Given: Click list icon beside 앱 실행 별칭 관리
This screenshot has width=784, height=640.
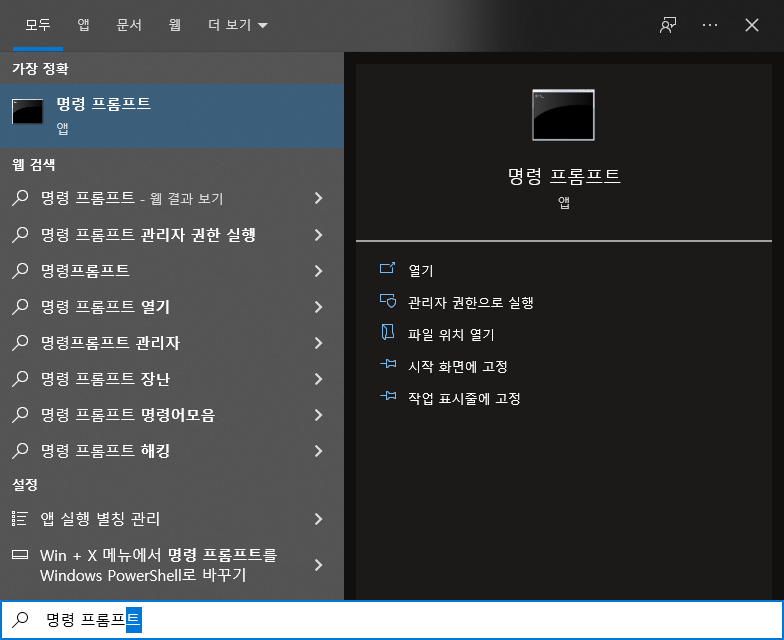Looking at the screenshot, I should click(x=20, y=518).
